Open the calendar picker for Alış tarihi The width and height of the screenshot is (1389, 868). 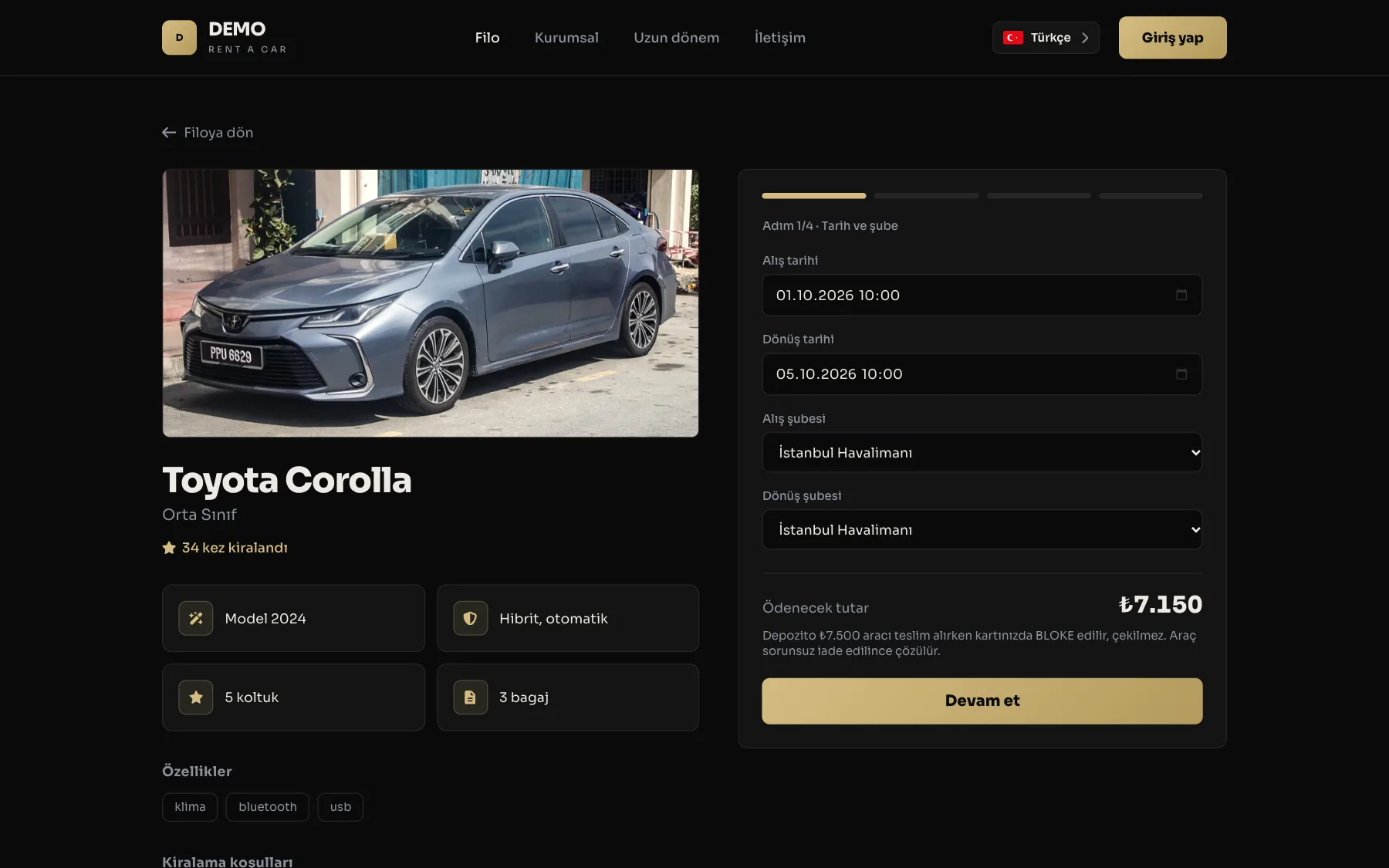(1181, 295)
